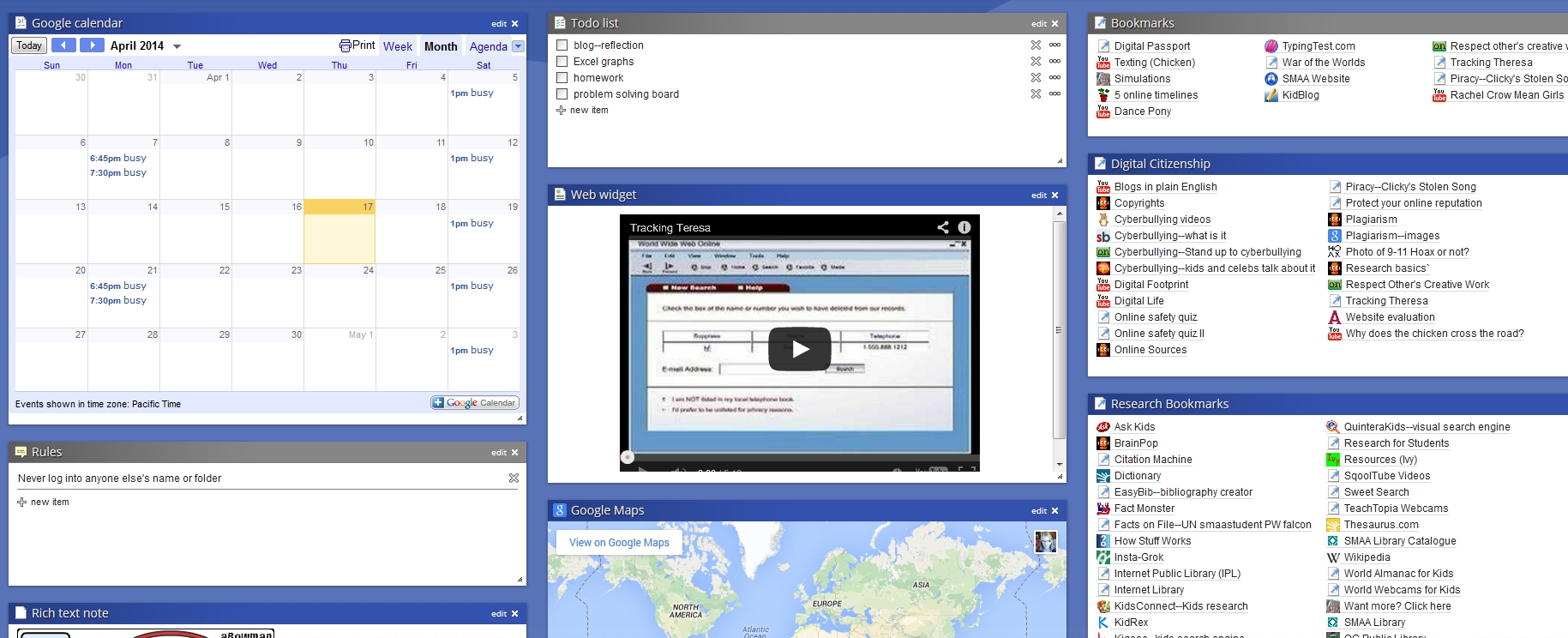
Task: Edit the Todo list widget
Action: point(1039,24)
